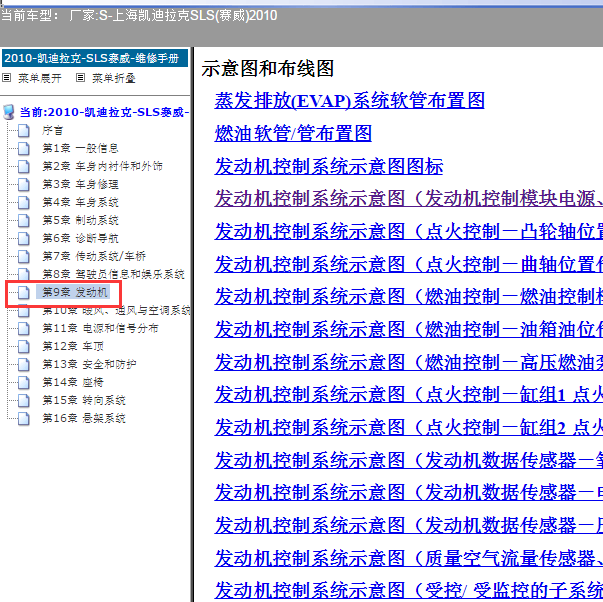
Task: Click the page icon beside 第4章 车身系统
Action: point(23,202)
